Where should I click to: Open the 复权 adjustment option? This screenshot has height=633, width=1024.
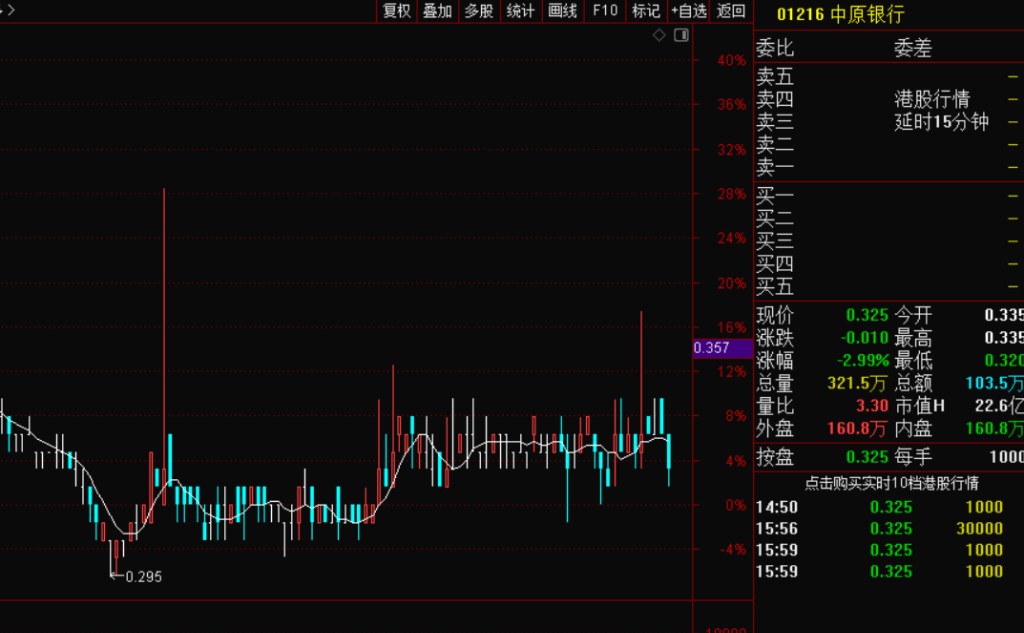click(396, 10)
